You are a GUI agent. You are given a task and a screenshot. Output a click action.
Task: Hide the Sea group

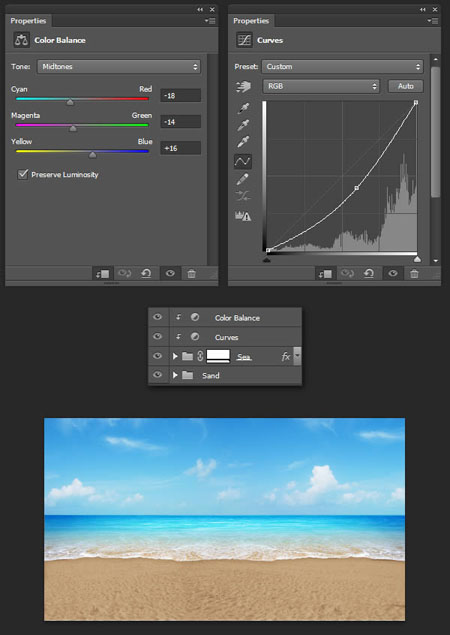click(x=158, y=356)
